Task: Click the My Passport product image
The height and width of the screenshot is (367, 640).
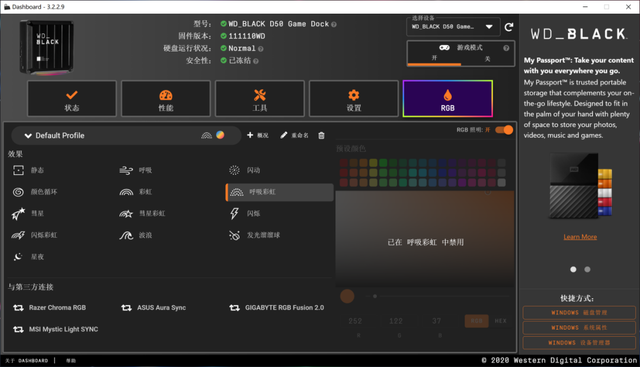Action: (x=580, y=187)
